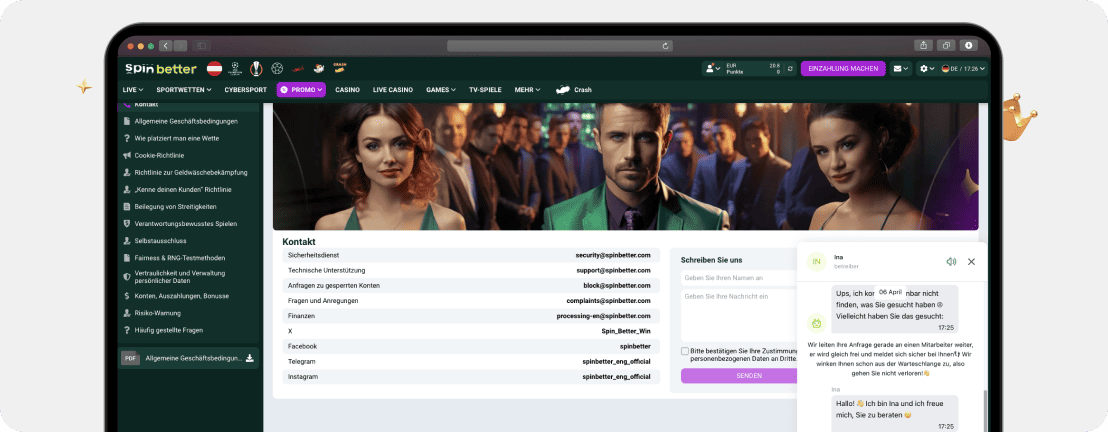Expand the SPORTWETTEN menu
The height and width of the screenshot is (432, 1108).
184,90
